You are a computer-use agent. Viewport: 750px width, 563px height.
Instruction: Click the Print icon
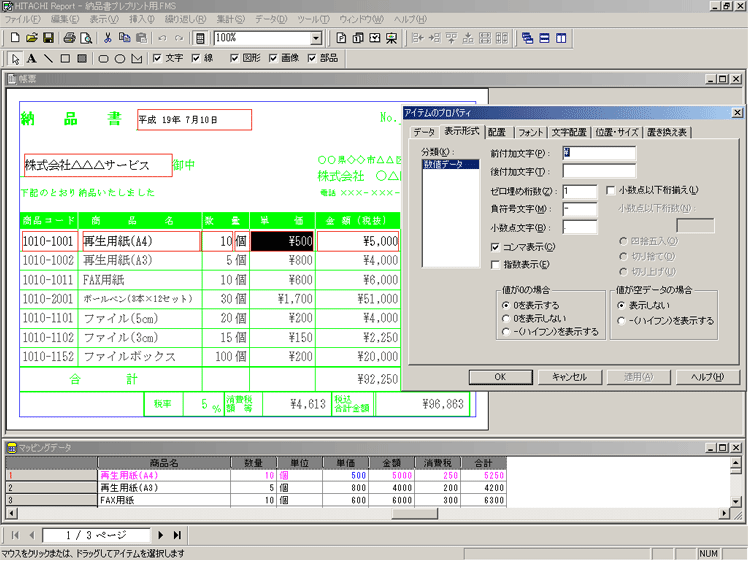point(69,38)
